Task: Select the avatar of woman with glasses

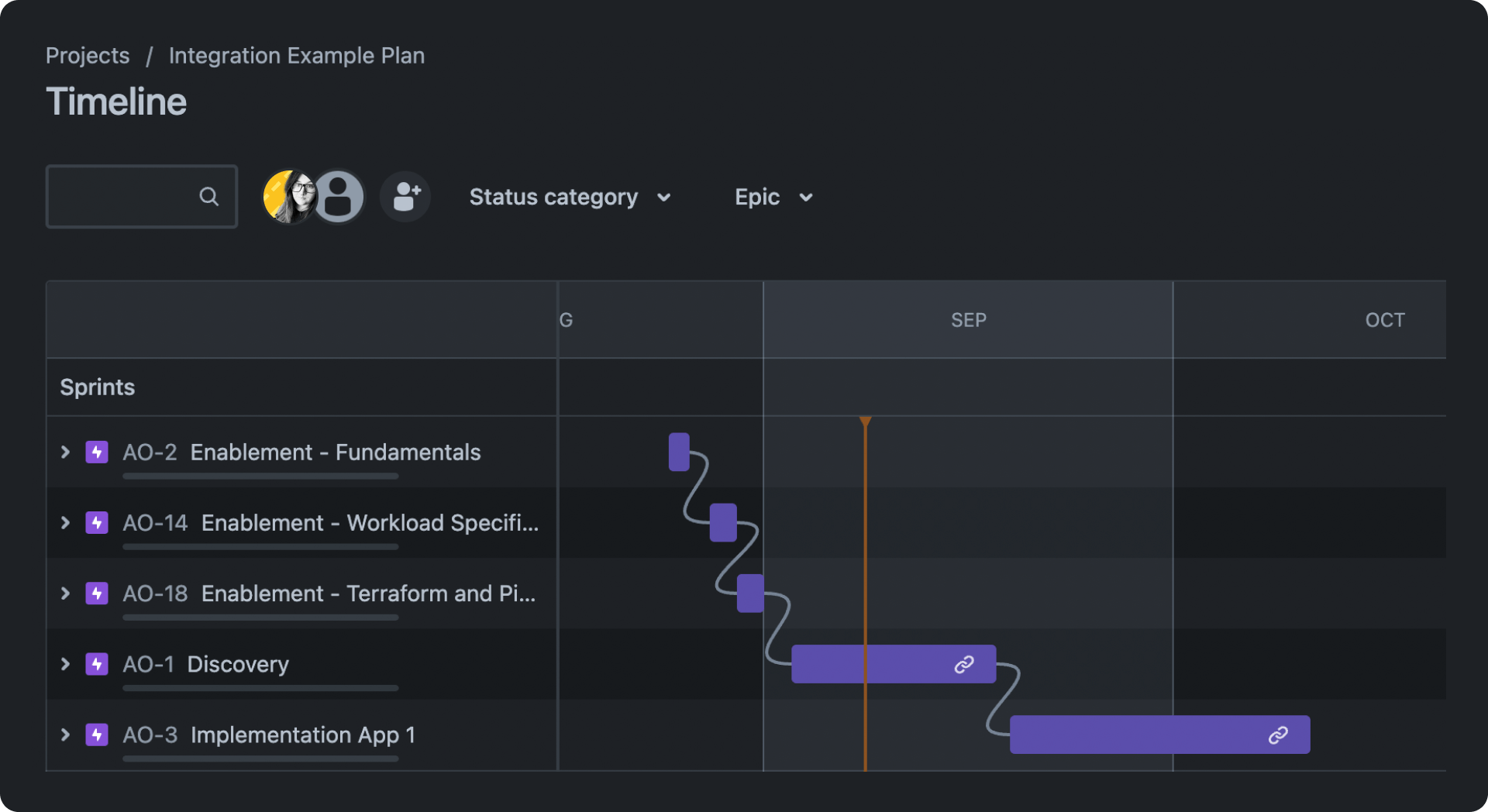Action: [289, 197]
